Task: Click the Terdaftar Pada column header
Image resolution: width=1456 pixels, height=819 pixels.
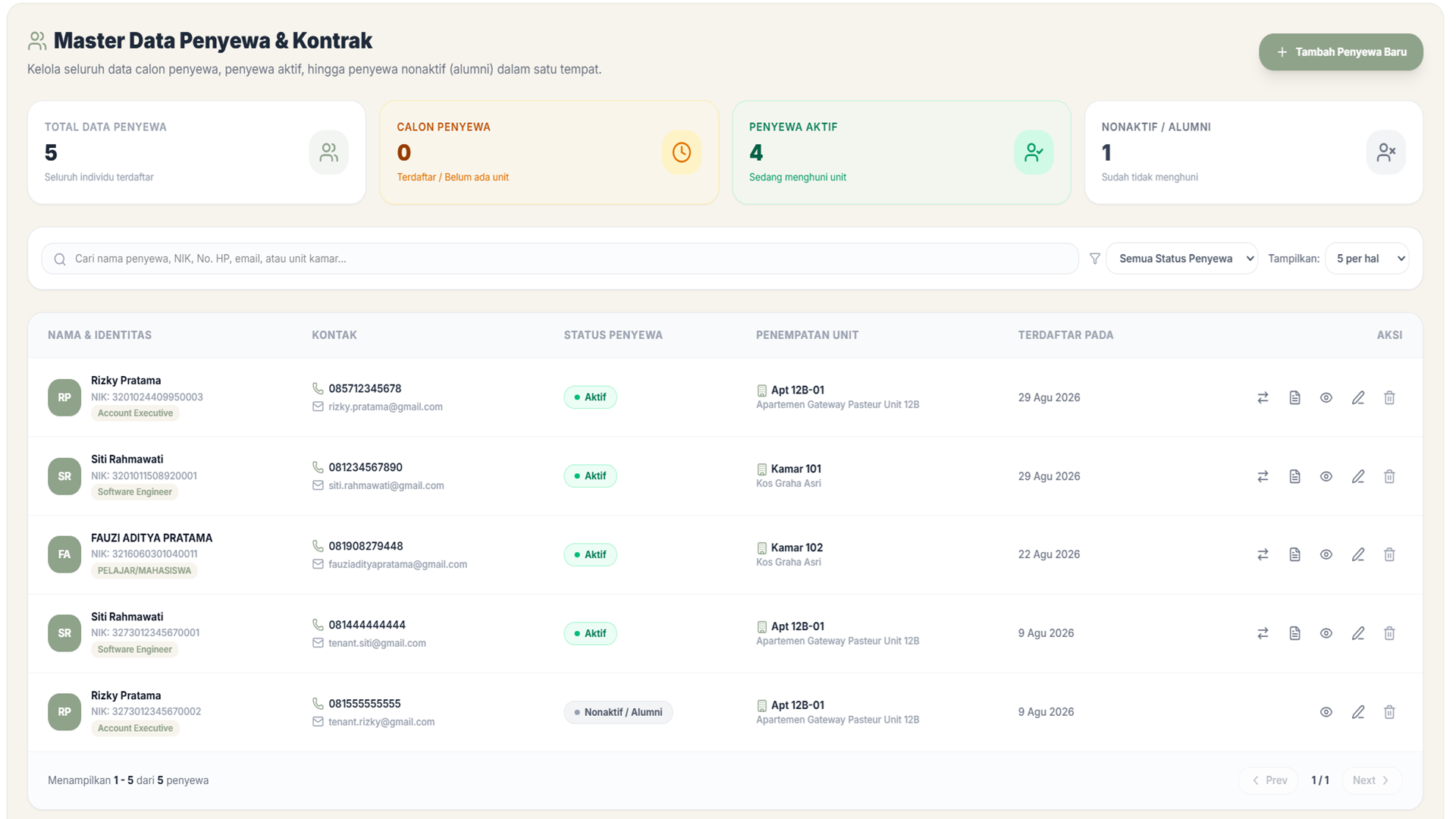Action: tap(1065, 335)
